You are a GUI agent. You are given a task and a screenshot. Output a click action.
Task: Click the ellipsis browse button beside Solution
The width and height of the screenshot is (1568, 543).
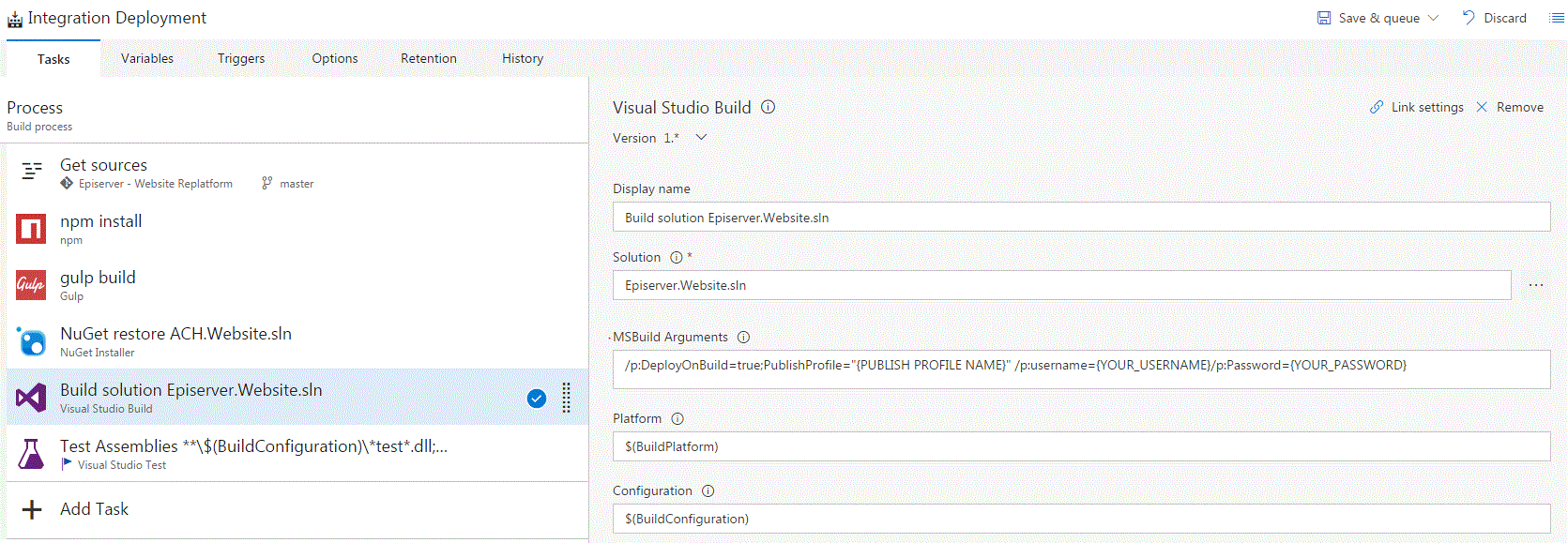[x=1536, y=285]
